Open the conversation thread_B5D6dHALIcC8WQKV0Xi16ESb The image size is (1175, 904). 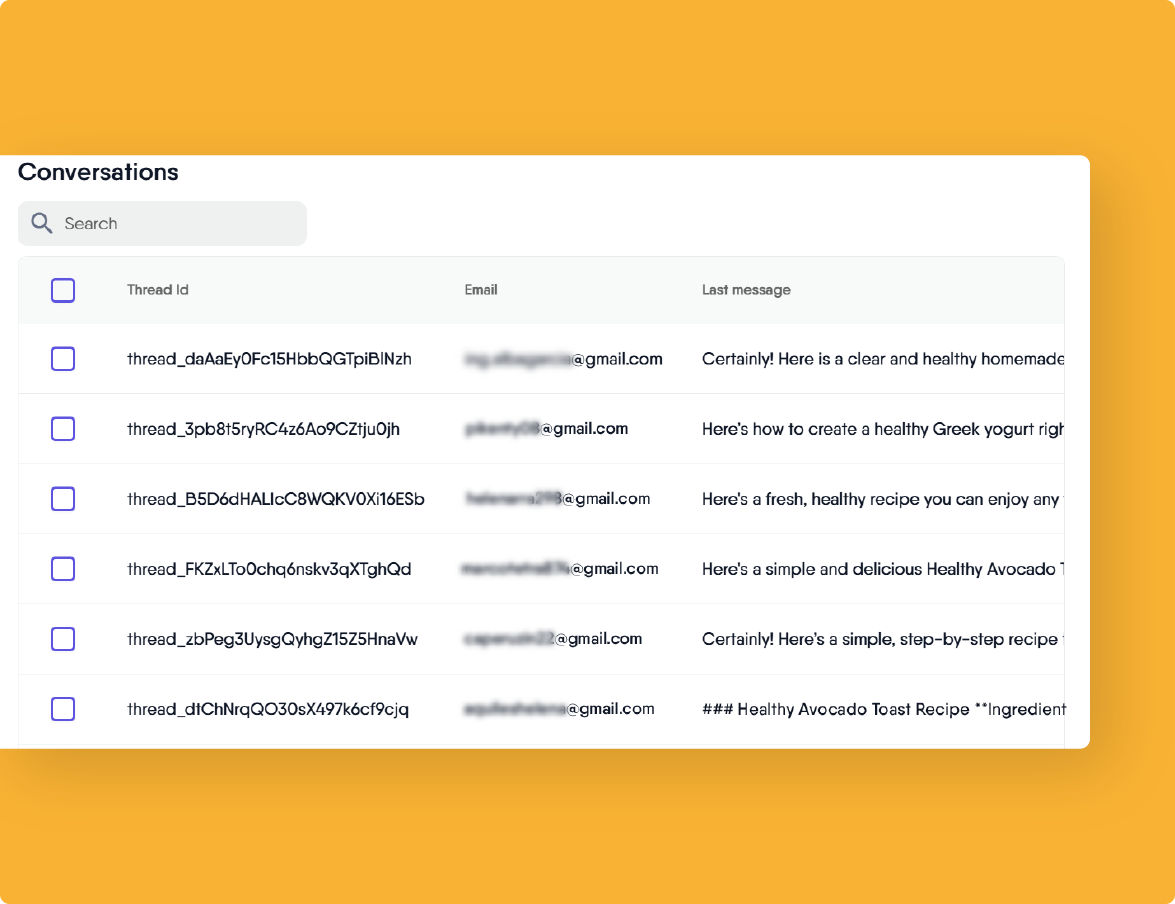click(272, 498)
